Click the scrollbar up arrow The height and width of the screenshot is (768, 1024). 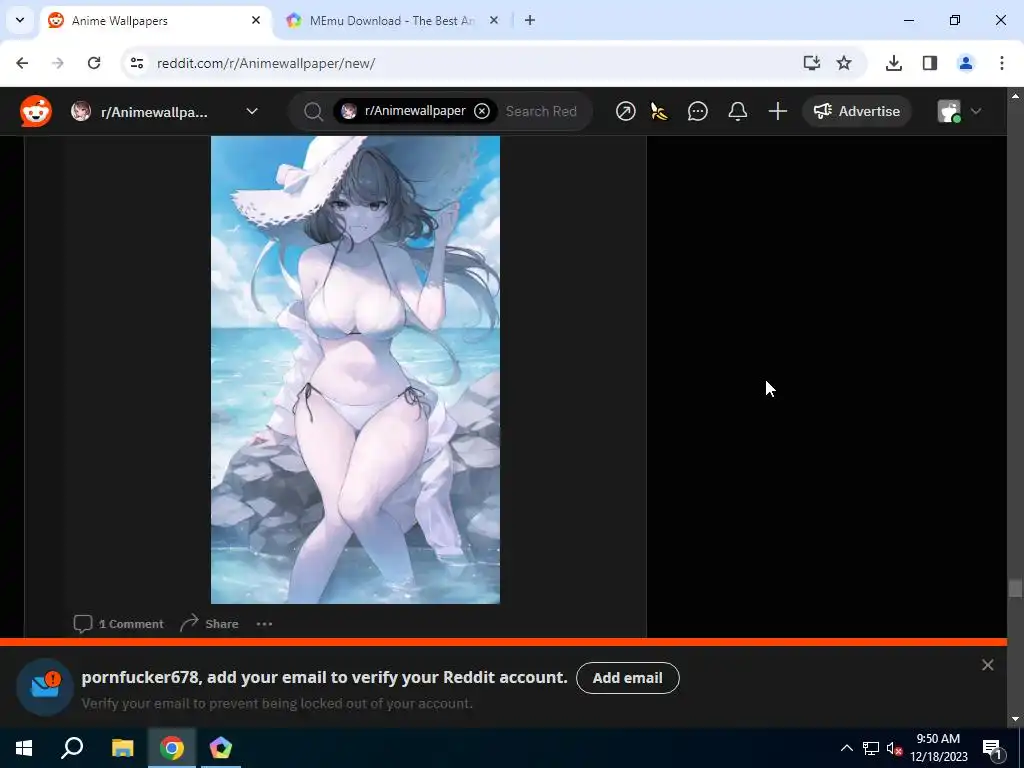[x=1014, y=95]
